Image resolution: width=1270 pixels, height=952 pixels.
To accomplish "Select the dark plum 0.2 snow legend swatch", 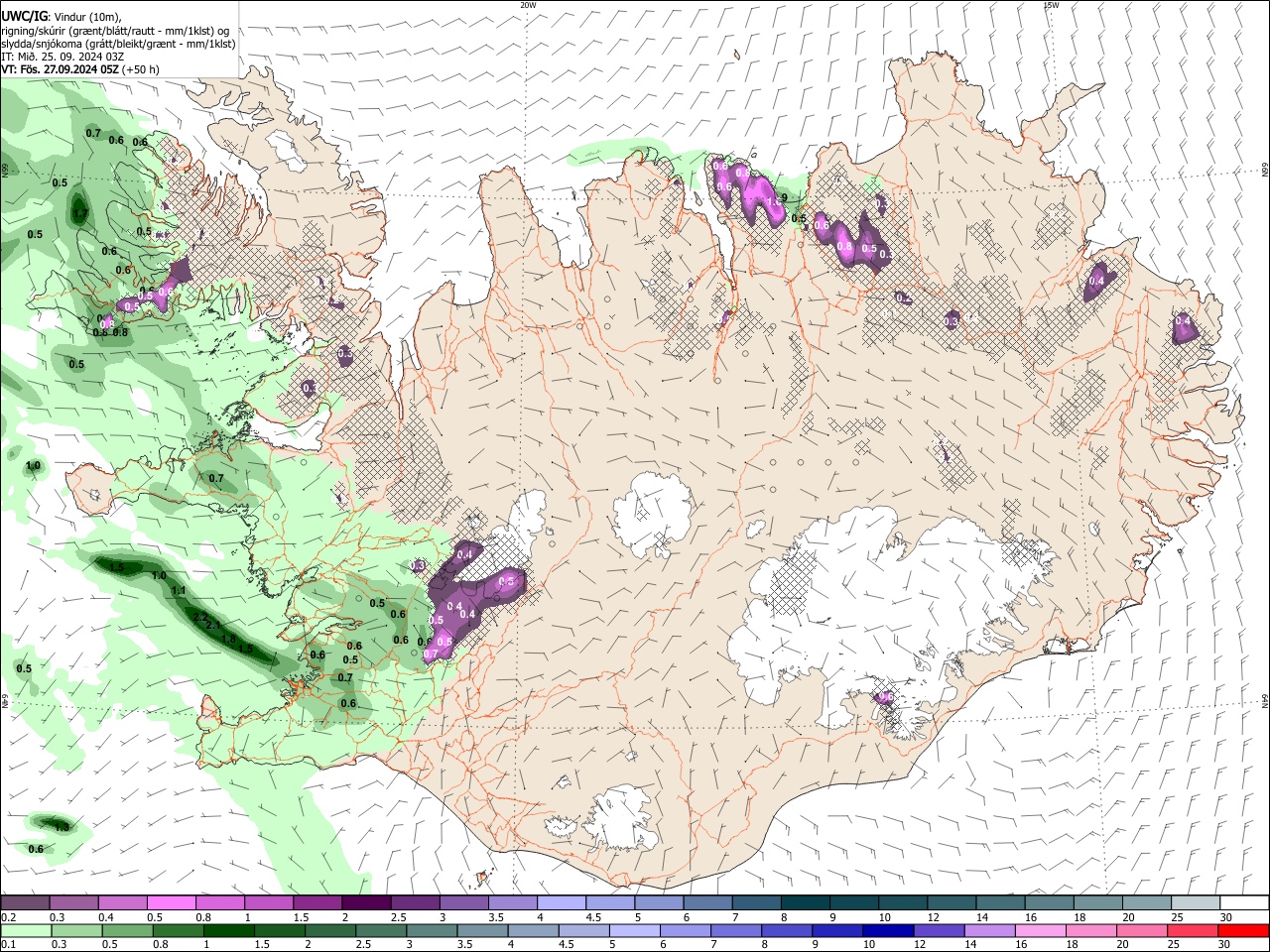I will tap(25, 903).
